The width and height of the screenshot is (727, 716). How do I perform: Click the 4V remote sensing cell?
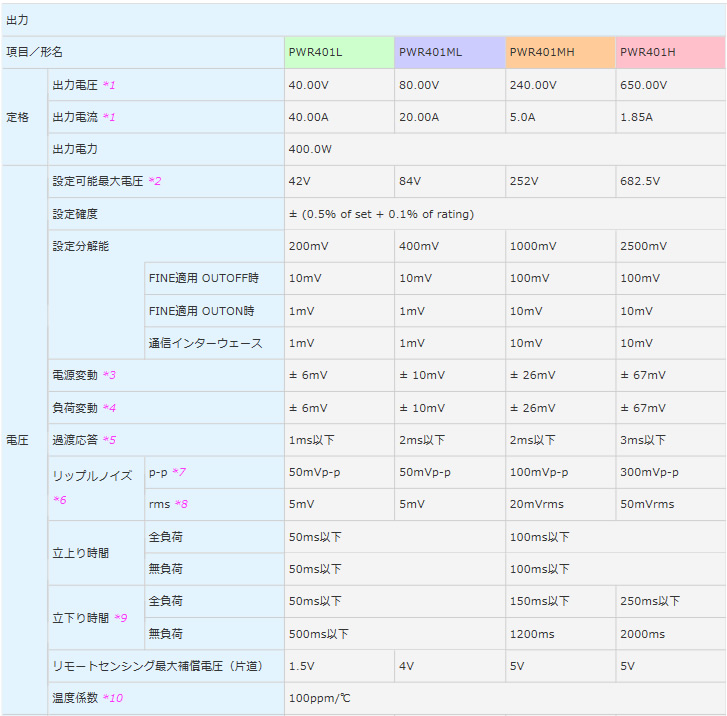(x=450, y=666)
